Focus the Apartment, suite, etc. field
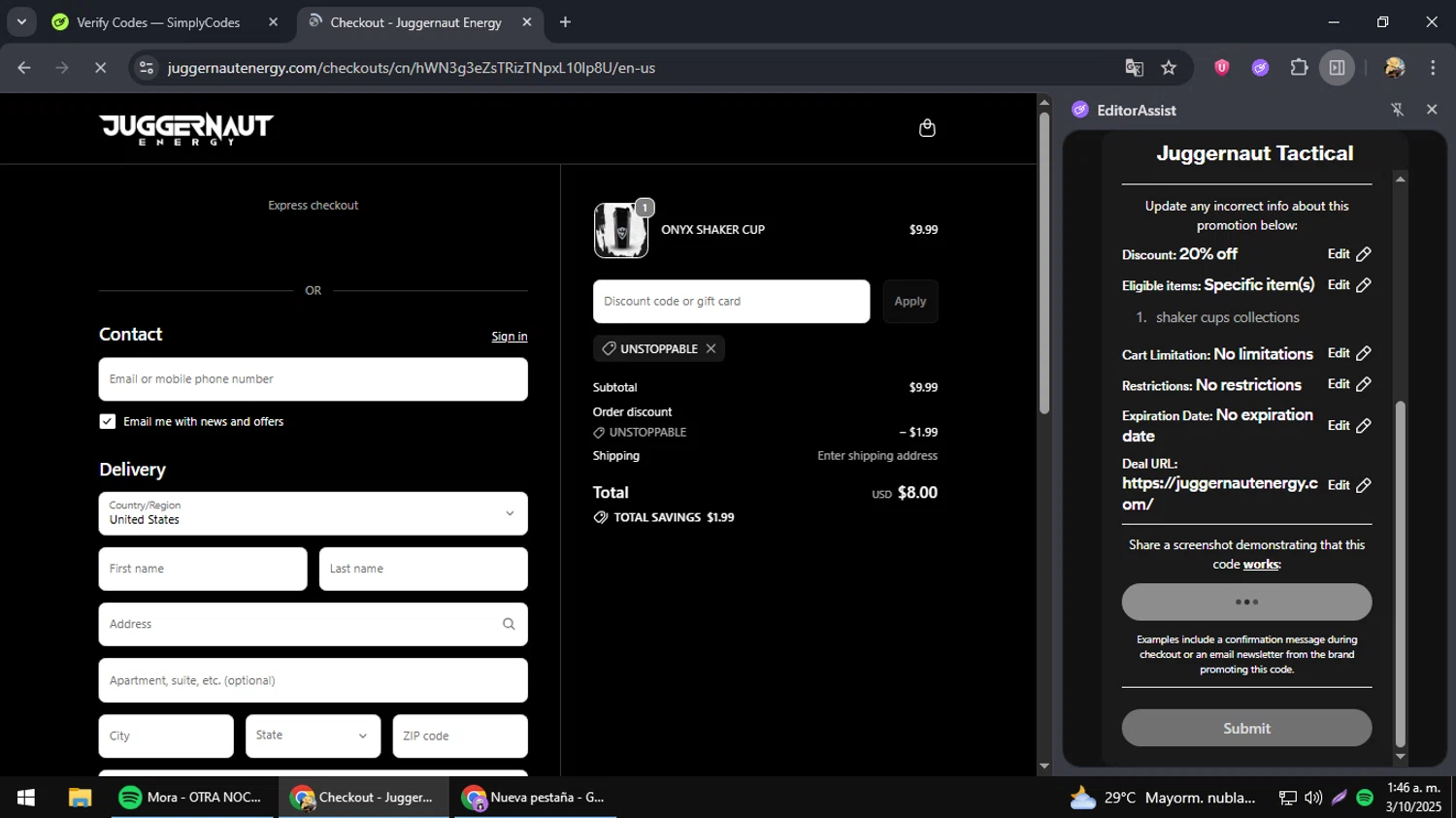This screenshot has width=1456, height=818. coord(314,680)
